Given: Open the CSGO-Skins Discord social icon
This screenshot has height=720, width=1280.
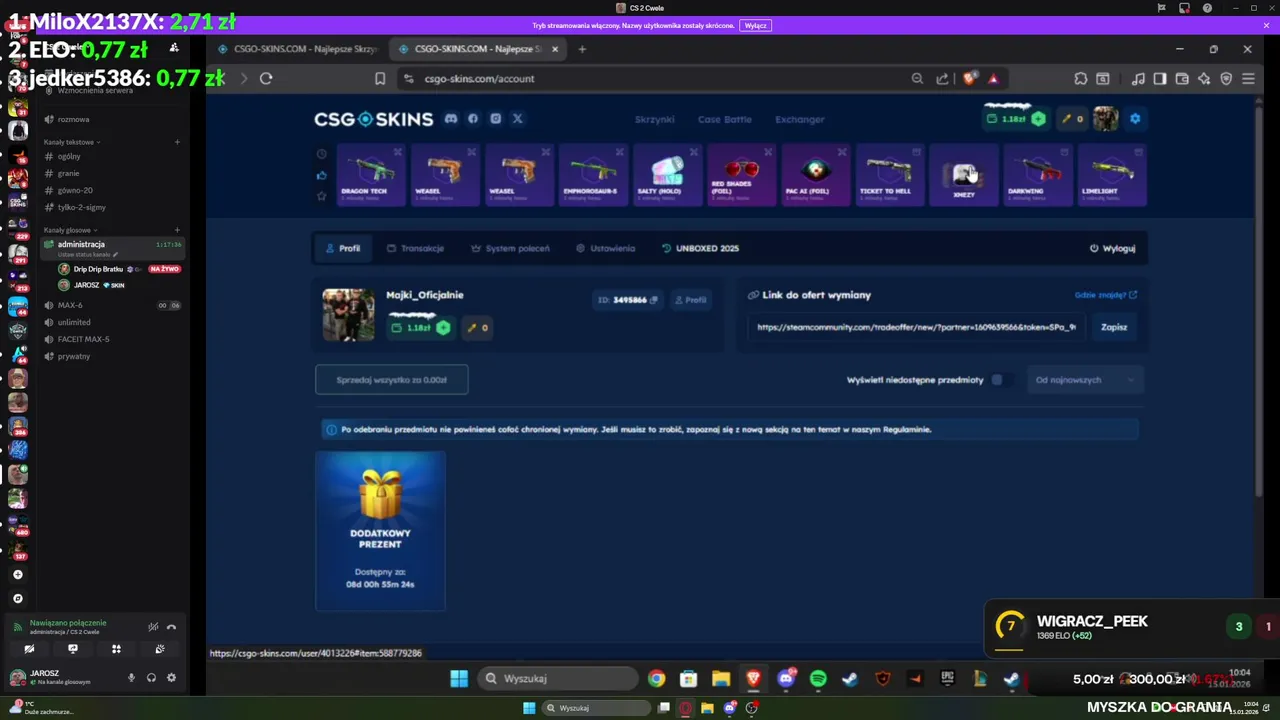Looking at the screenshot, I should (451, 119).
